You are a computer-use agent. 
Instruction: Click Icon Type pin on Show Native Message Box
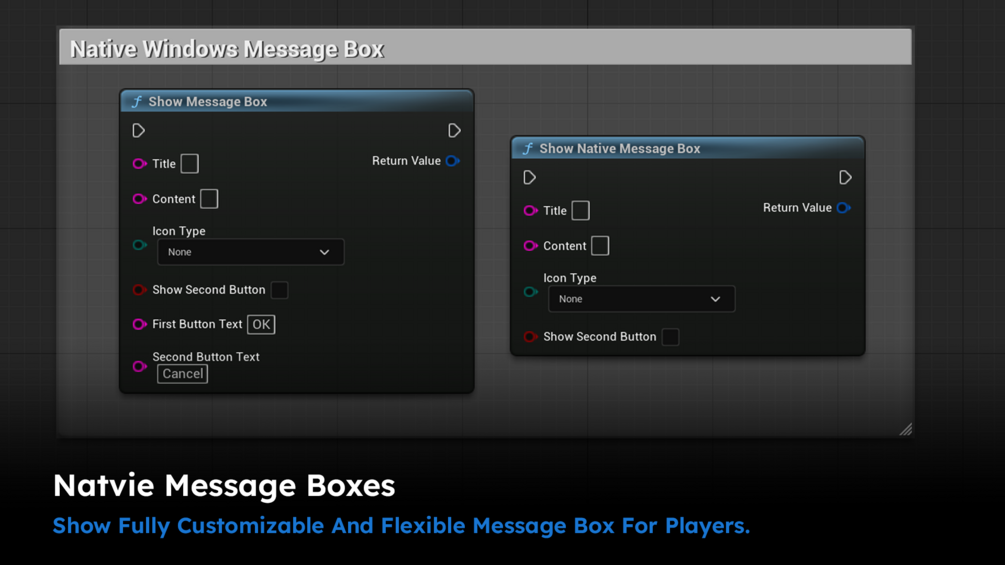pos(530,292)
